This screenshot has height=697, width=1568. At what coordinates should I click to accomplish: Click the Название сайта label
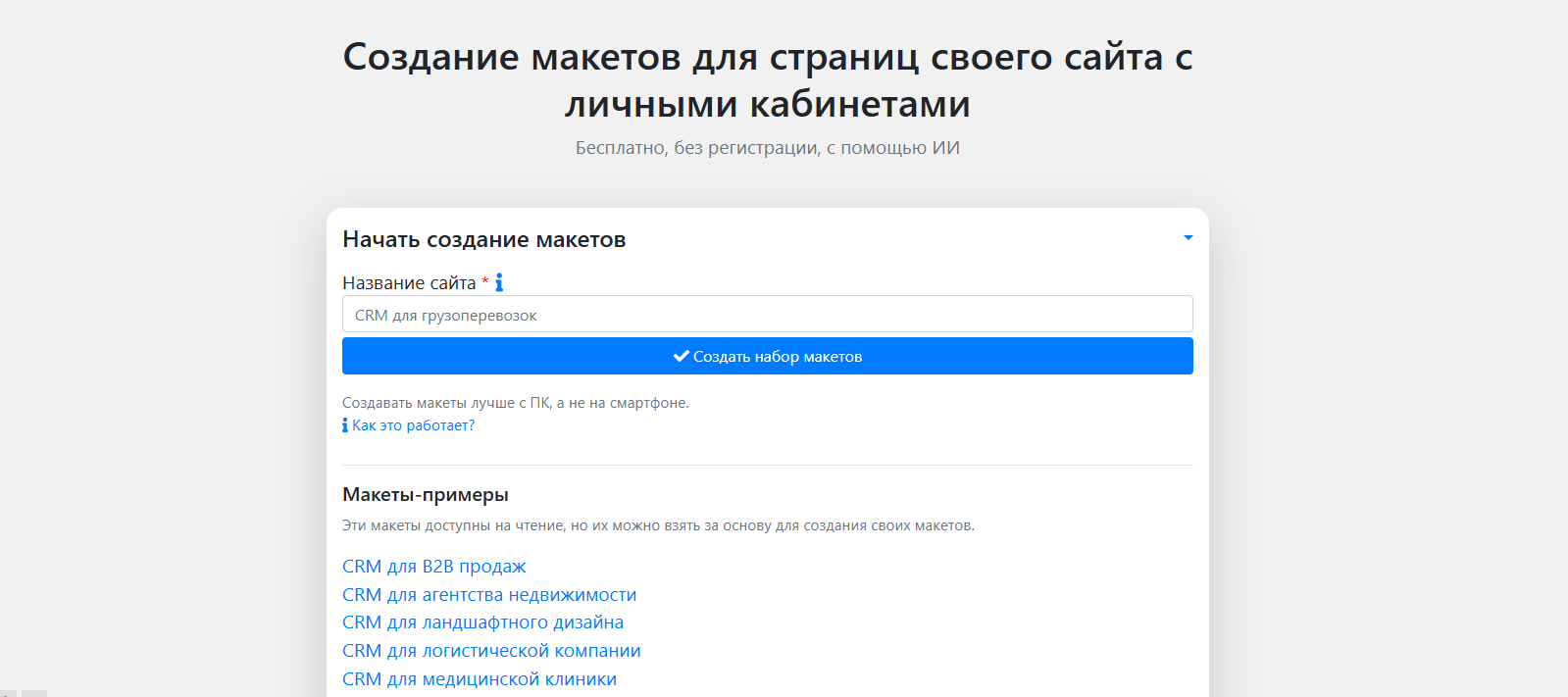[409, 283]
